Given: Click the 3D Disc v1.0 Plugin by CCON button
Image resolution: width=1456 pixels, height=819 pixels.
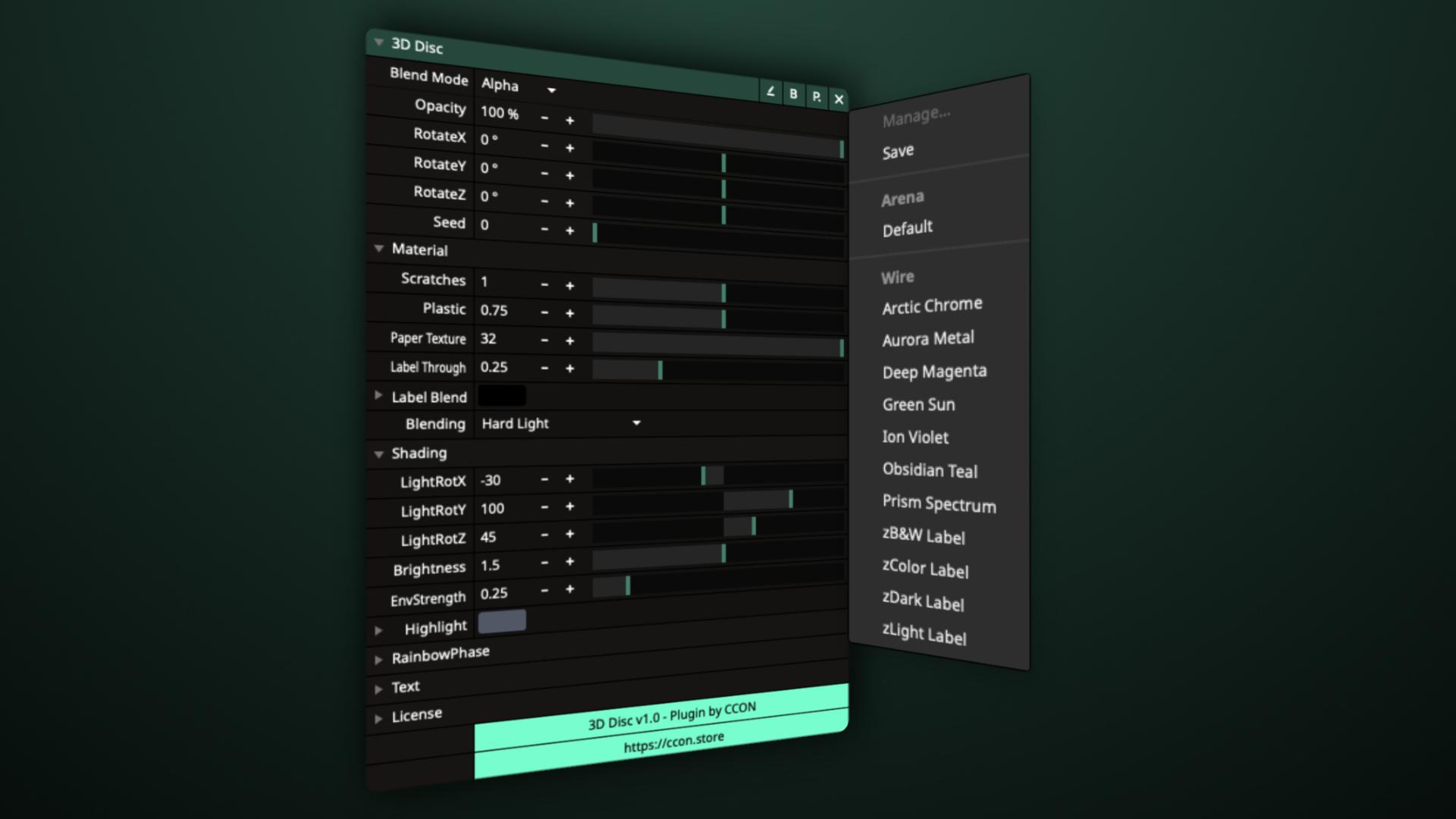Looking at the screenshot, I should [661, 715].
